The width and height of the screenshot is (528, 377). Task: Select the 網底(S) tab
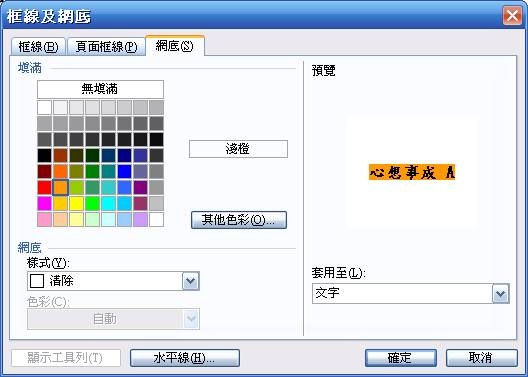pos(174,46)
